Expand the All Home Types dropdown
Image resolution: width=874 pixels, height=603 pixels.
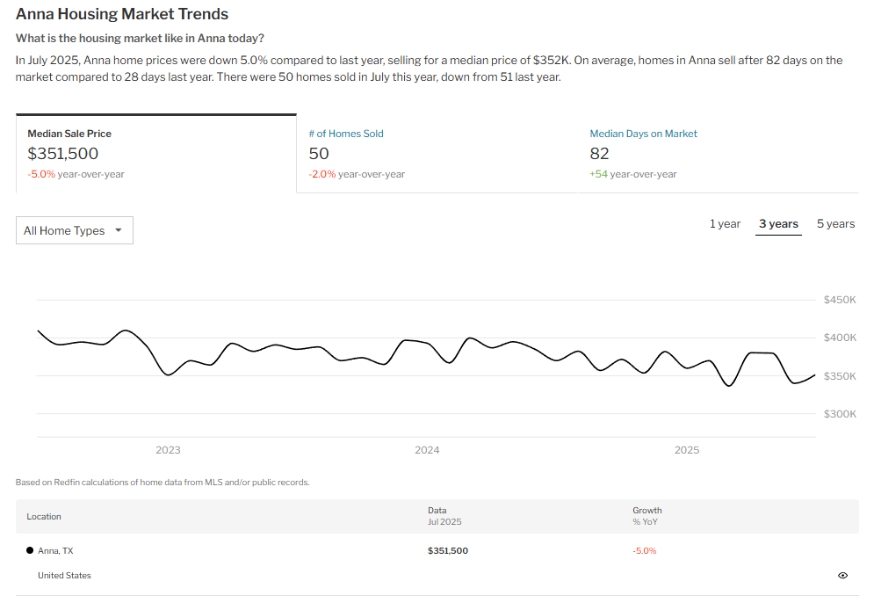pyautogui.click(x=74, y=231)
